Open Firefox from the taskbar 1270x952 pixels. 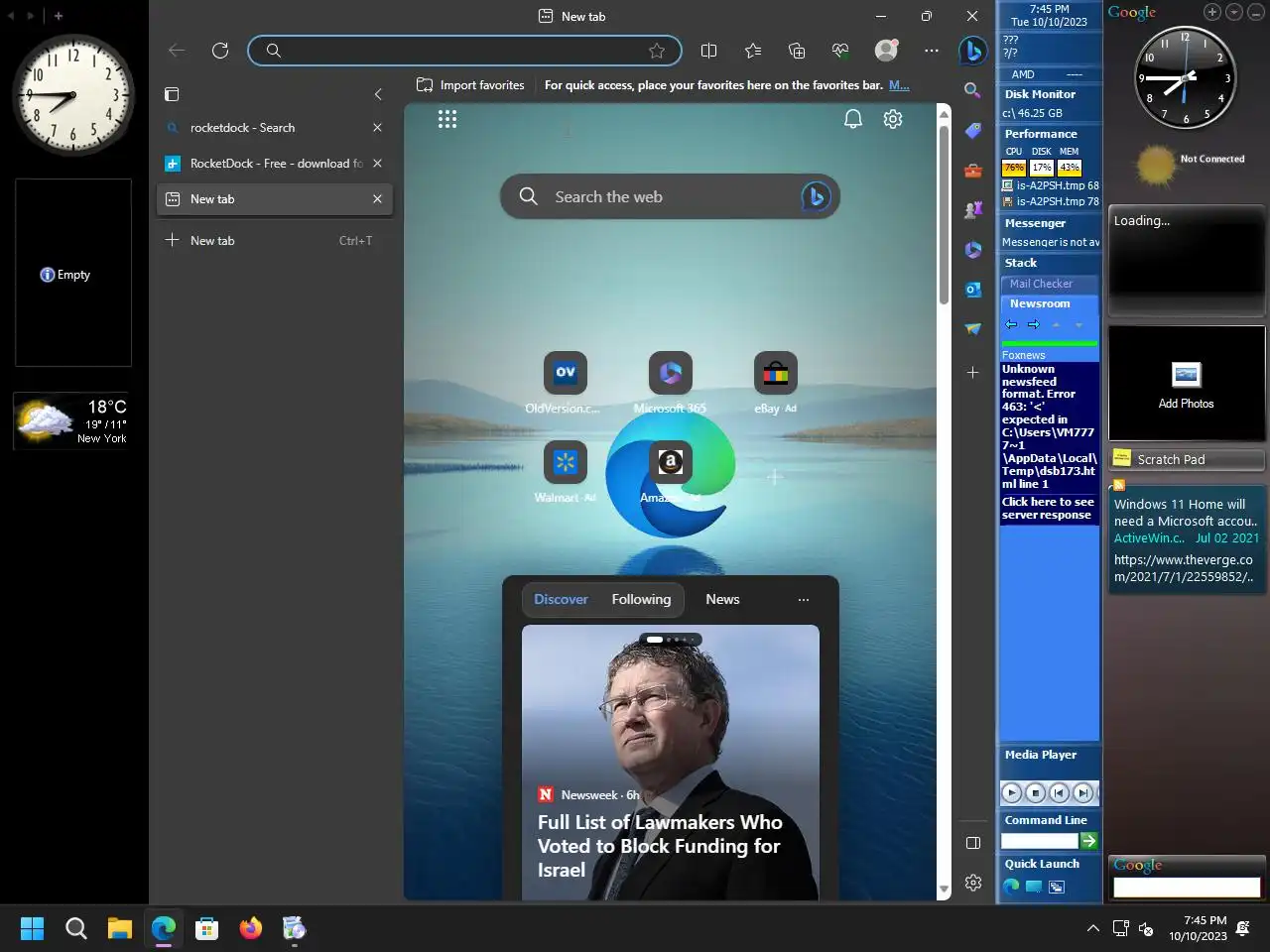click(x=251, y=928)
